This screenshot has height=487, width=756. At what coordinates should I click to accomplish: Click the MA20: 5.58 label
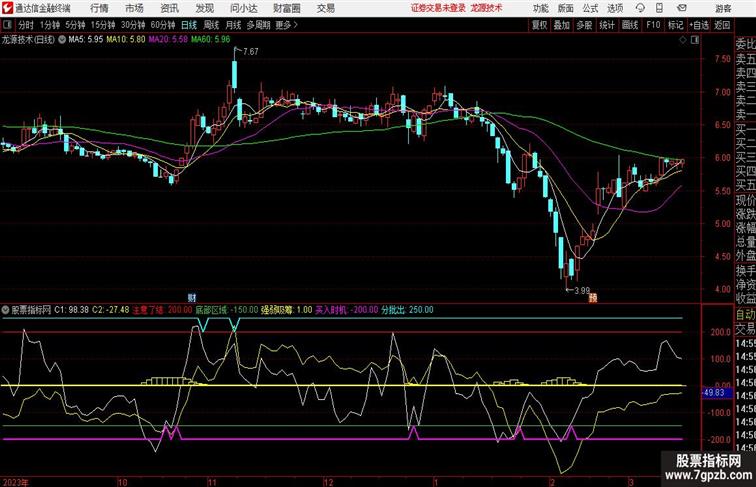pyautogui.click(x=168, y=40)
